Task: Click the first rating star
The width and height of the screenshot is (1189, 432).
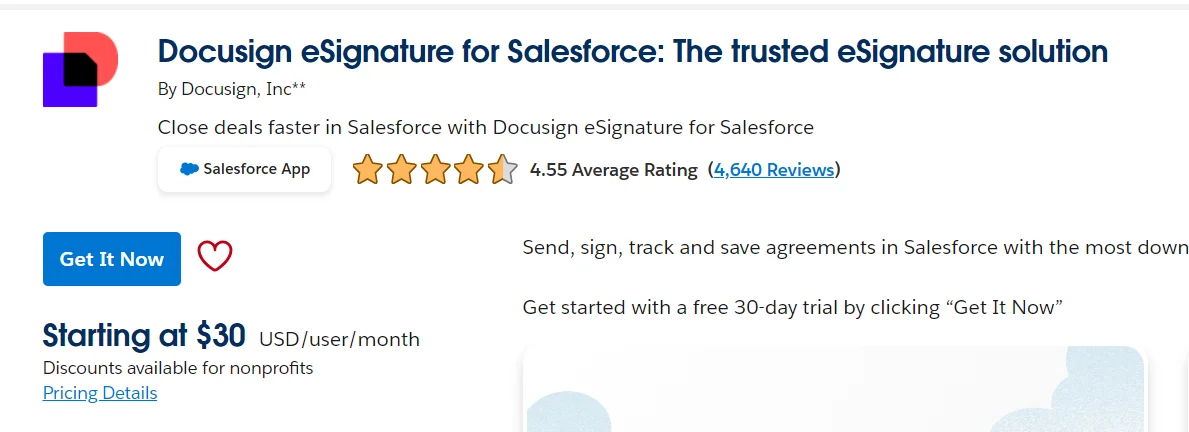Action: tap(368, 170)
